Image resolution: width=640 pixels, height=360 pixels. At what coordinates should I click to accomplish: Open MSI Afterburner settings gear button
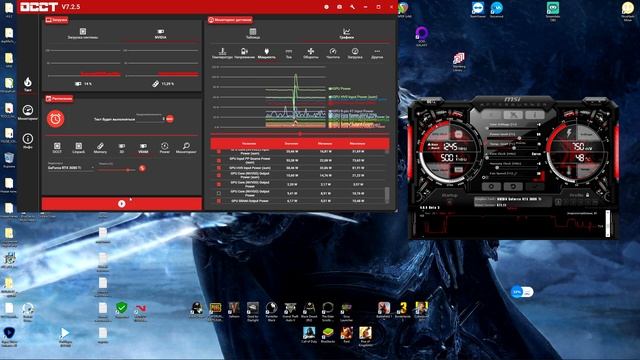pos(491,187)
